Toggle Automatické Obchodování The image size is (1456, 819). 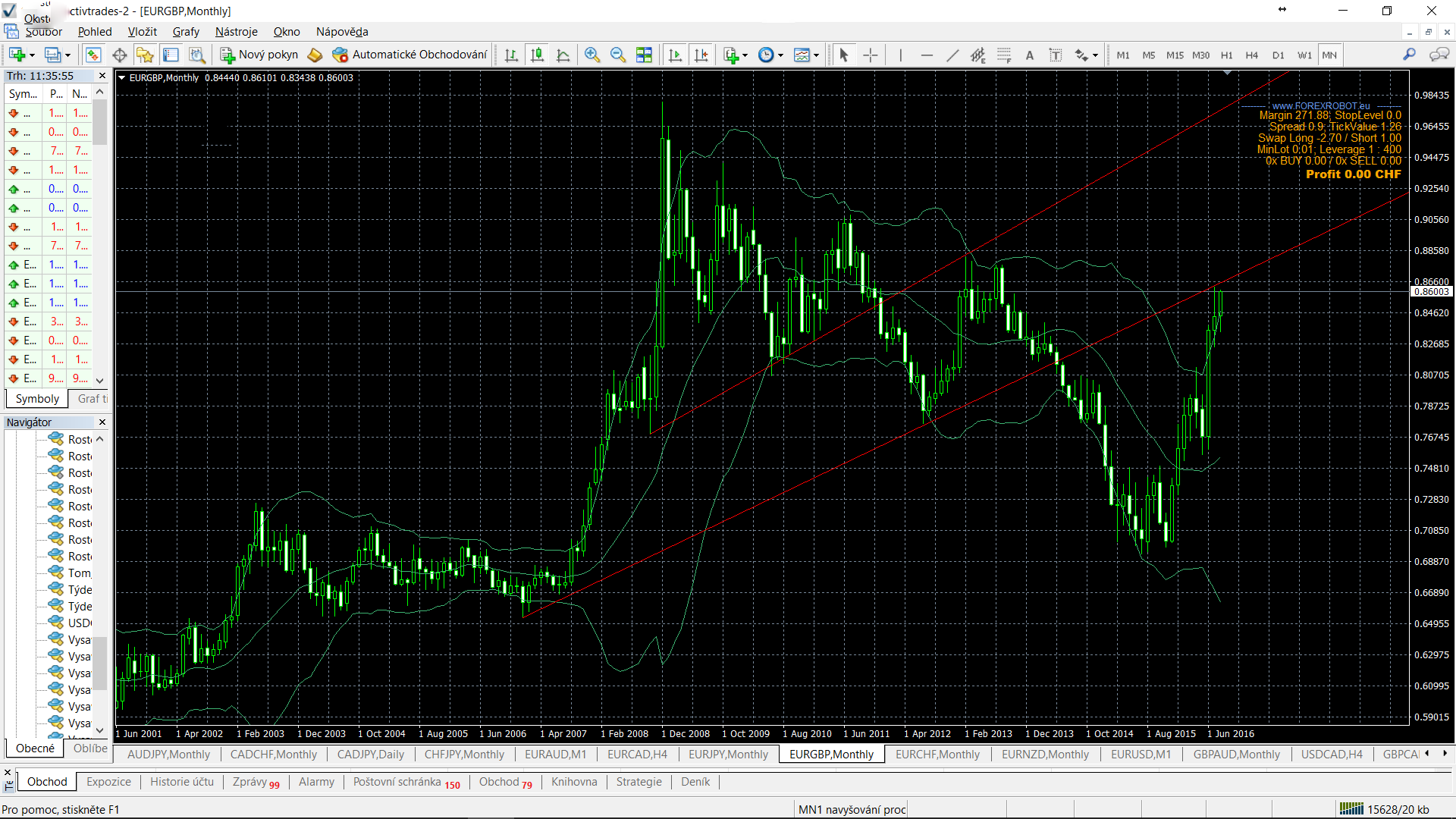(409, 55)
